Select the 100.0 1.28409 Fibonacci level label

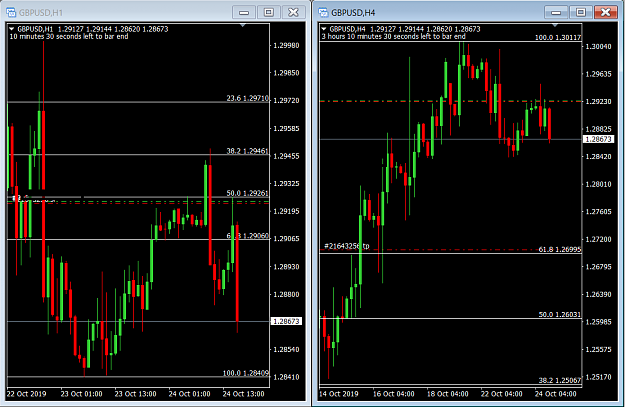[x=246, y=373]
